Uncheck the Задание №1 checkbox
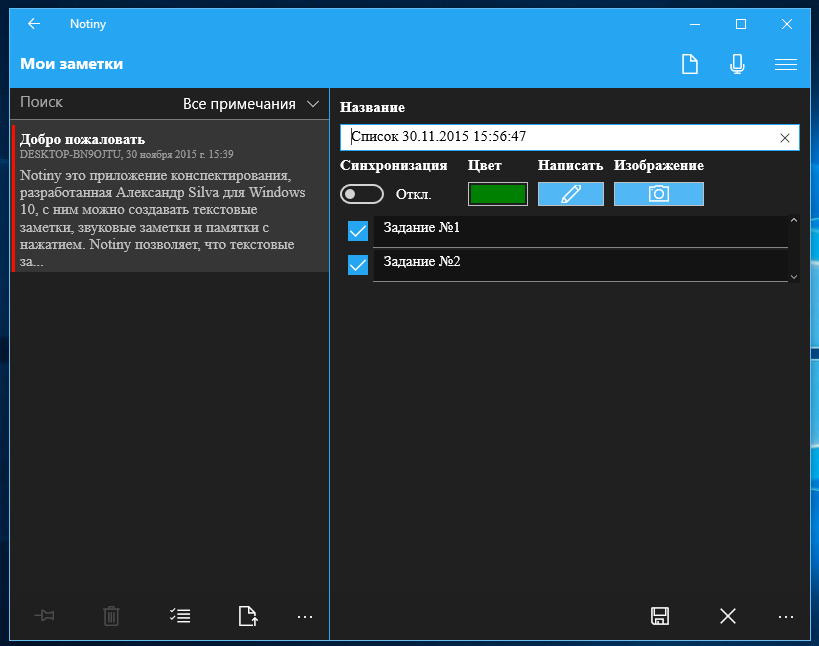The width and height of the screenshot is (819, 646). (x=358, y=230)
